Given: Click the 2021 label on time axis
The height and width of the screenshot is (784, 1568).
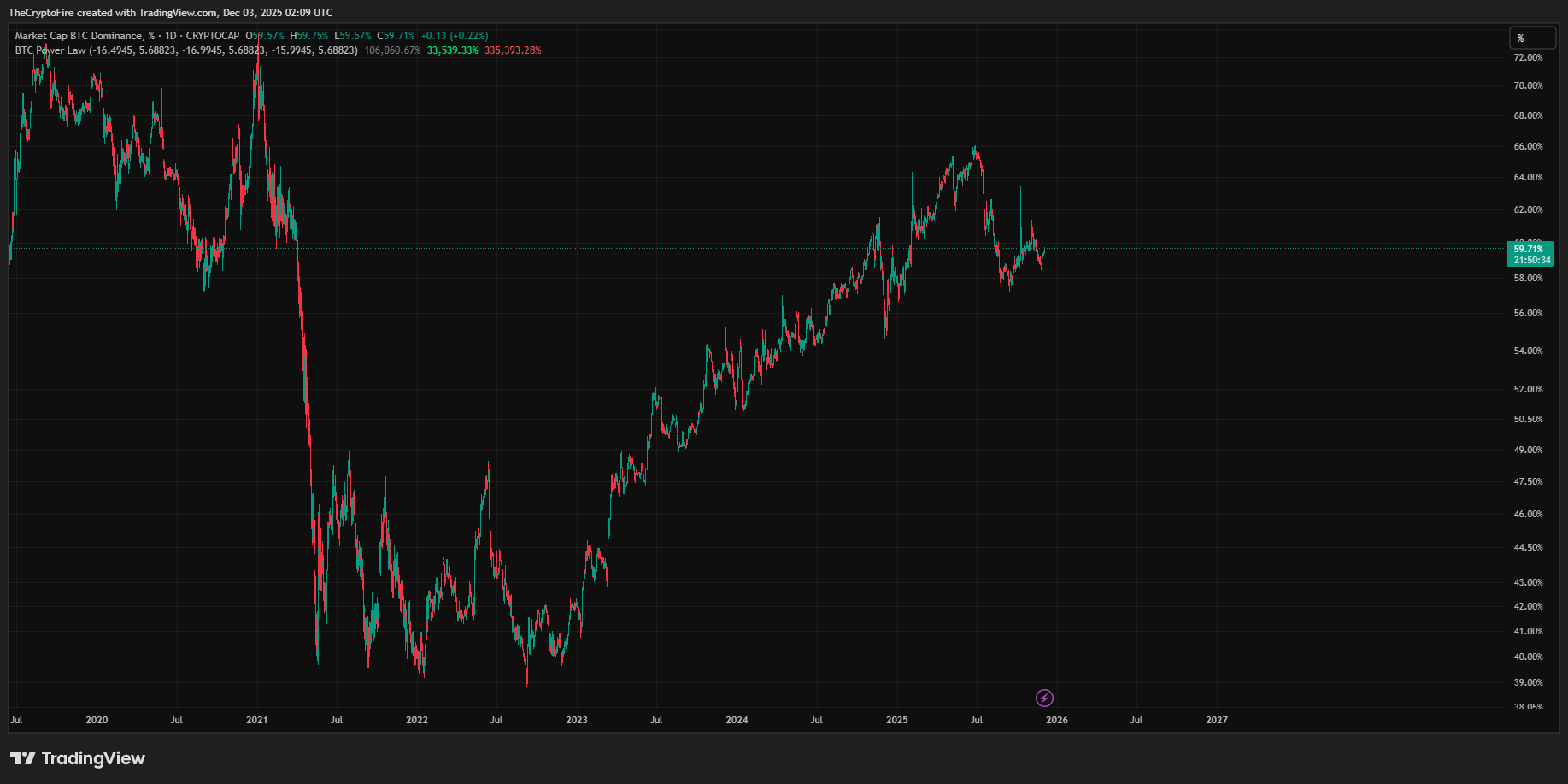Looking at the screenshot, I should coord(256,720).
